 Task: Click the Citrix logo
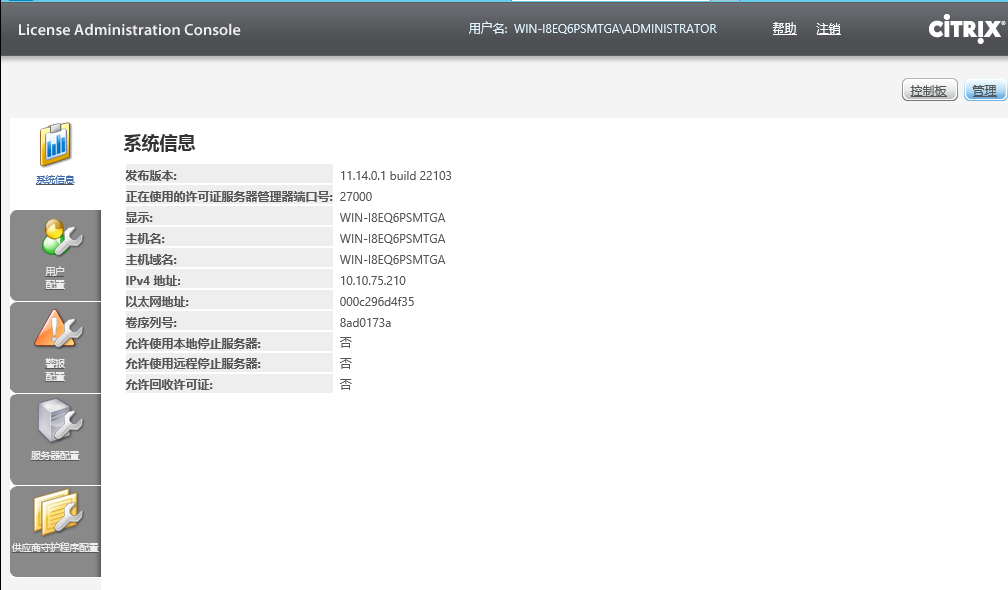tap(967, 29)
